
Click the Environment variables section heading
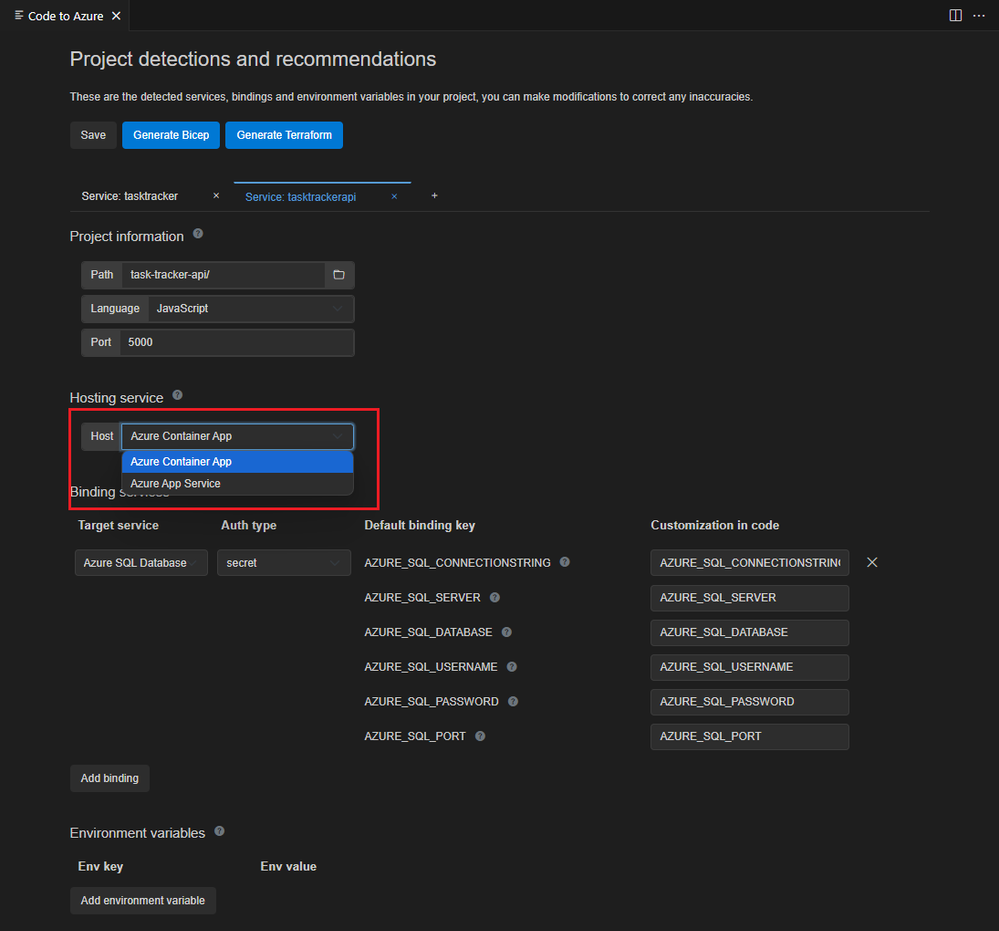137,833
